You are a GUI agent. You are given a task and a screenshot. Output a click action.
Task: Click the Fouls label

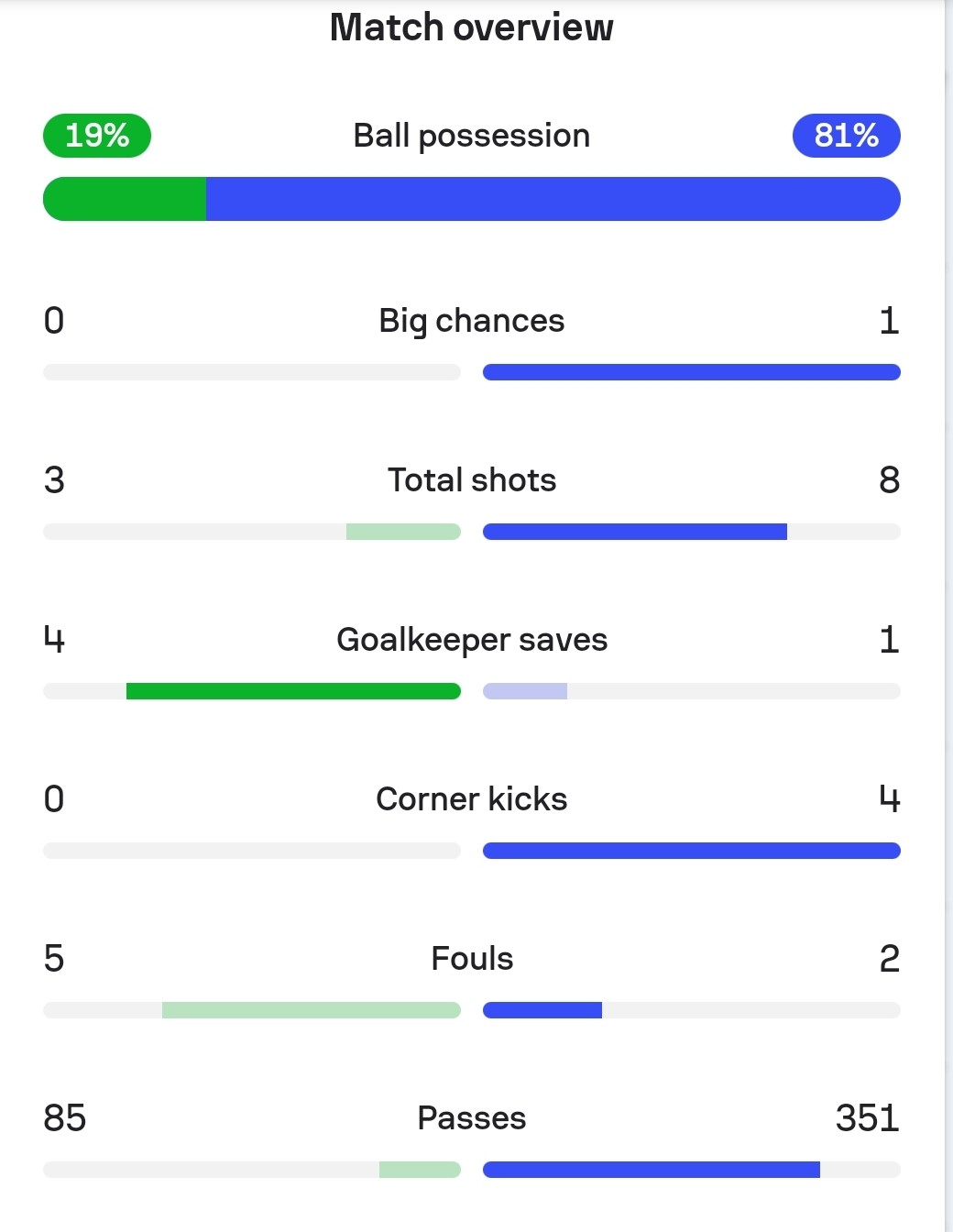pos(471,959)
